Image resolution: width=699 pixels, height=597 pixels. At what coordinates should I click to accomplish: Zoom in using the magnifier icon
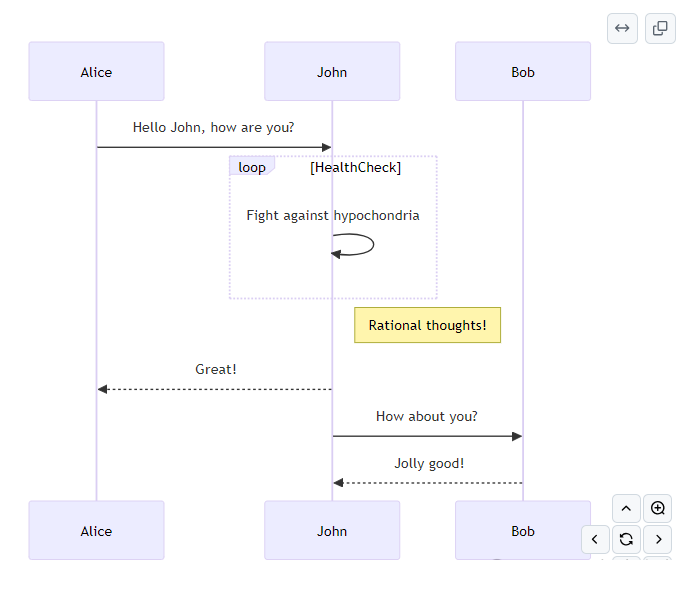pyautogui.click(x=658, y=508)
